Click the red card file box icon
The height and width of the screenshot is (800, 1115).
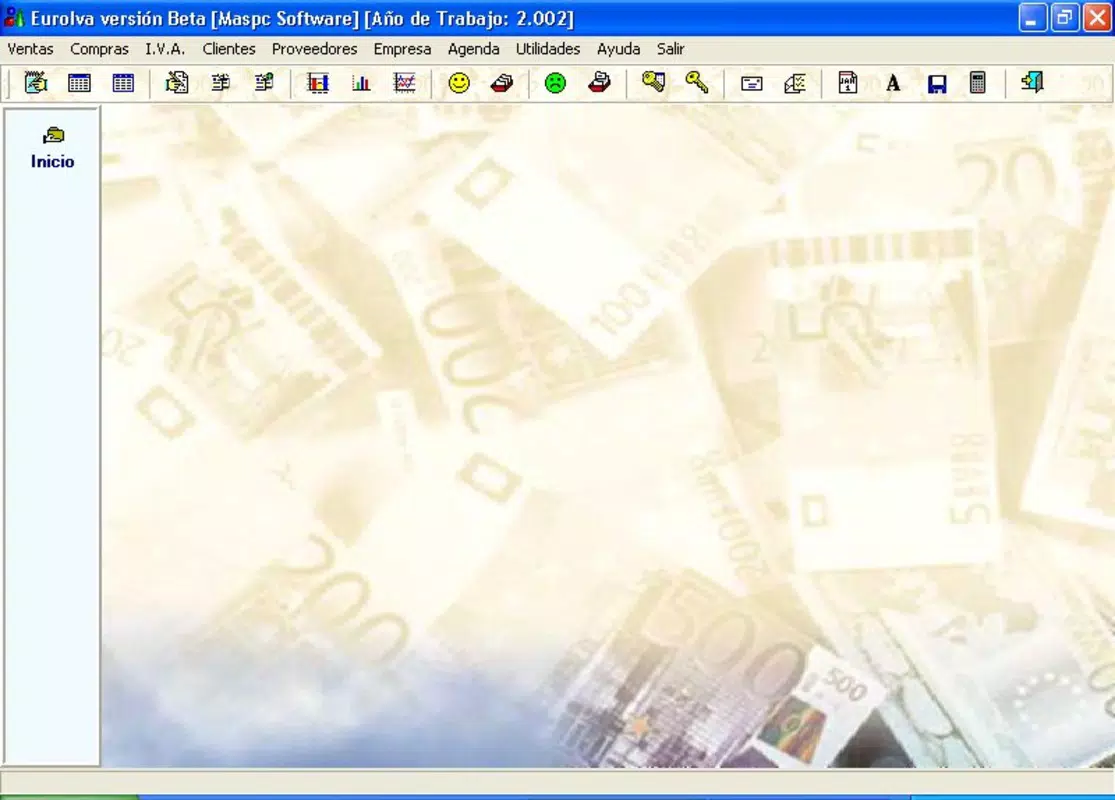[x=502, y=82]
